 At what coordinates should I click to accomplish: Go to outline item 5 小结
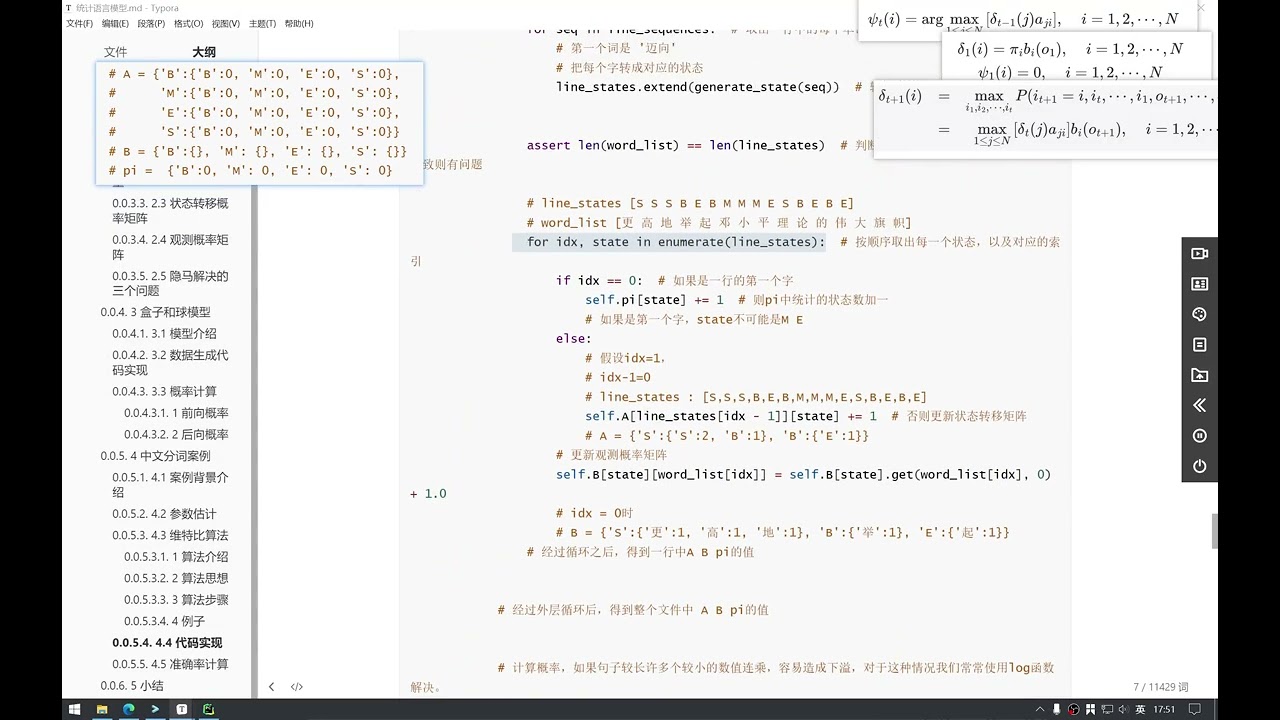(x=131, y=686)
